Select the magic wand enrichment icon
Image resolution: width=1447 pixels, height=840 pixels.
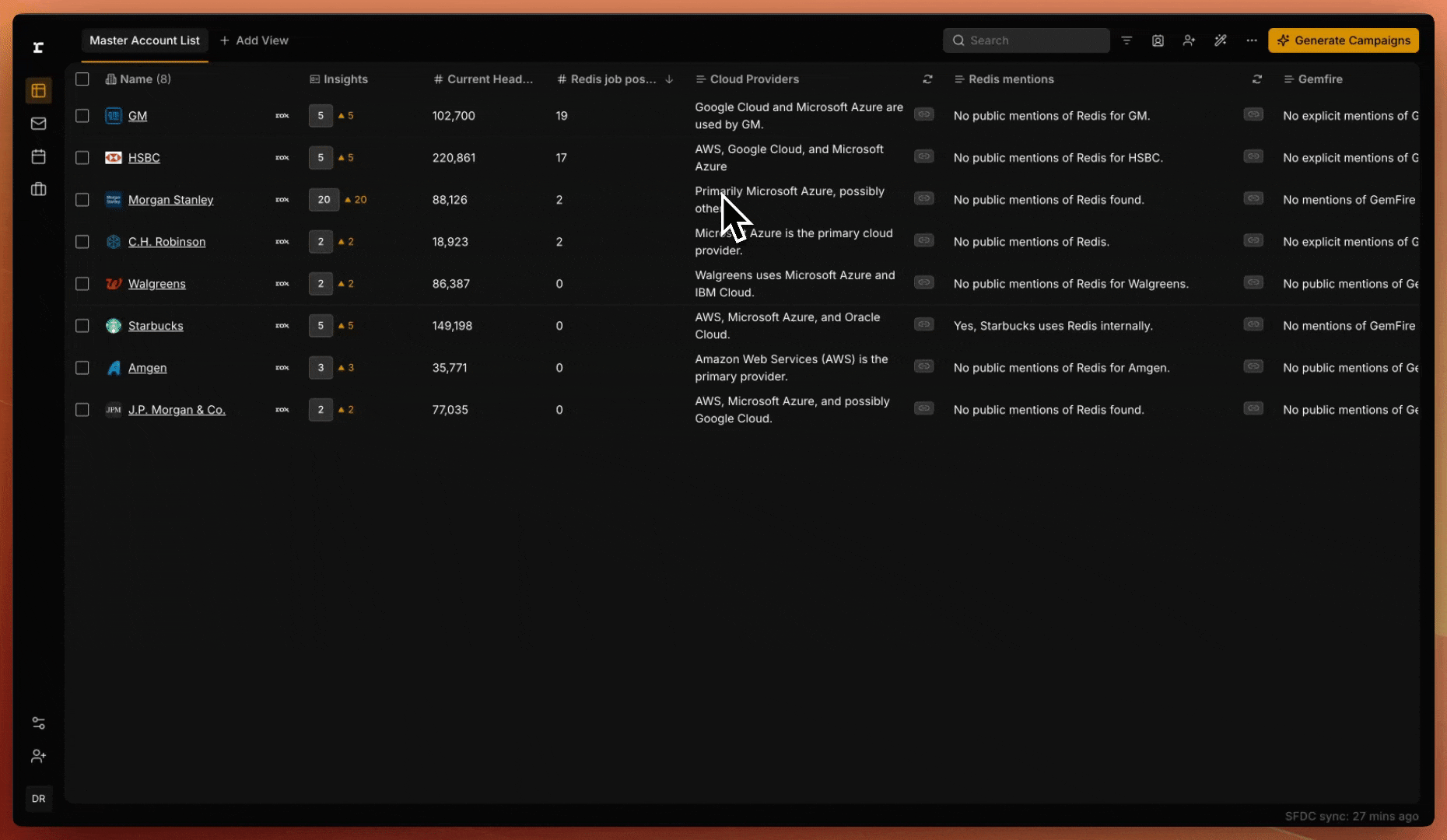tap(1220, 40)
